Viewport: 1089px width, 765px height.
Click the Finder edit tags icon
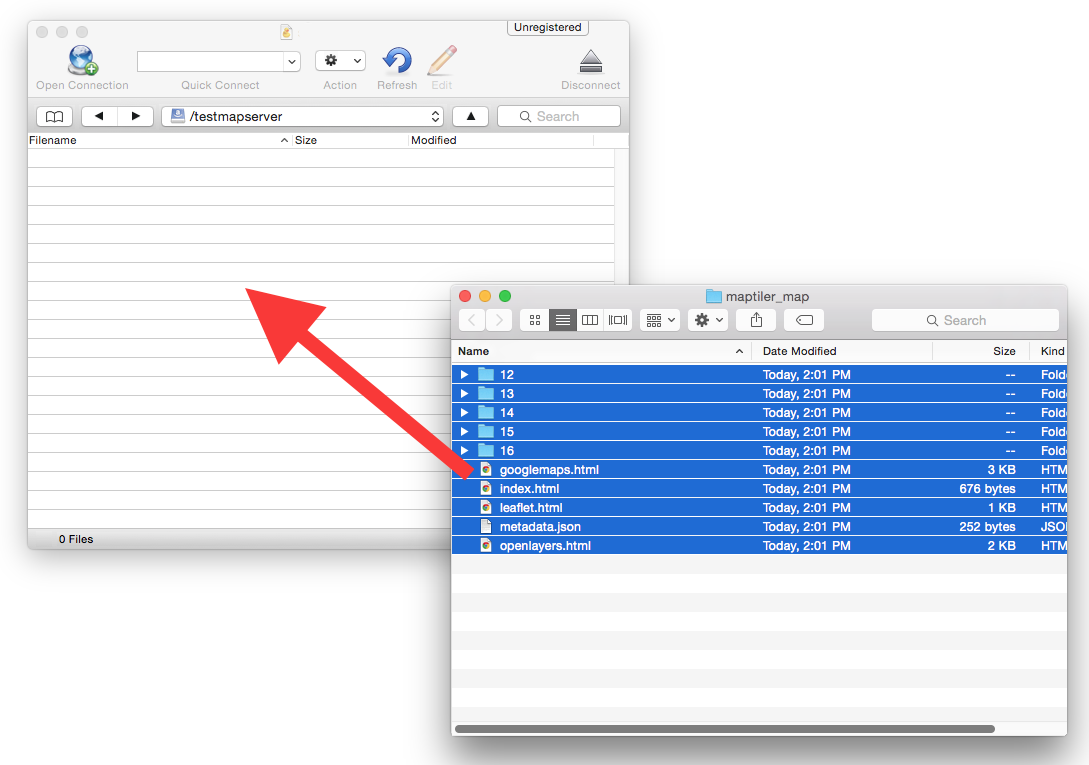tap(804, 320)
